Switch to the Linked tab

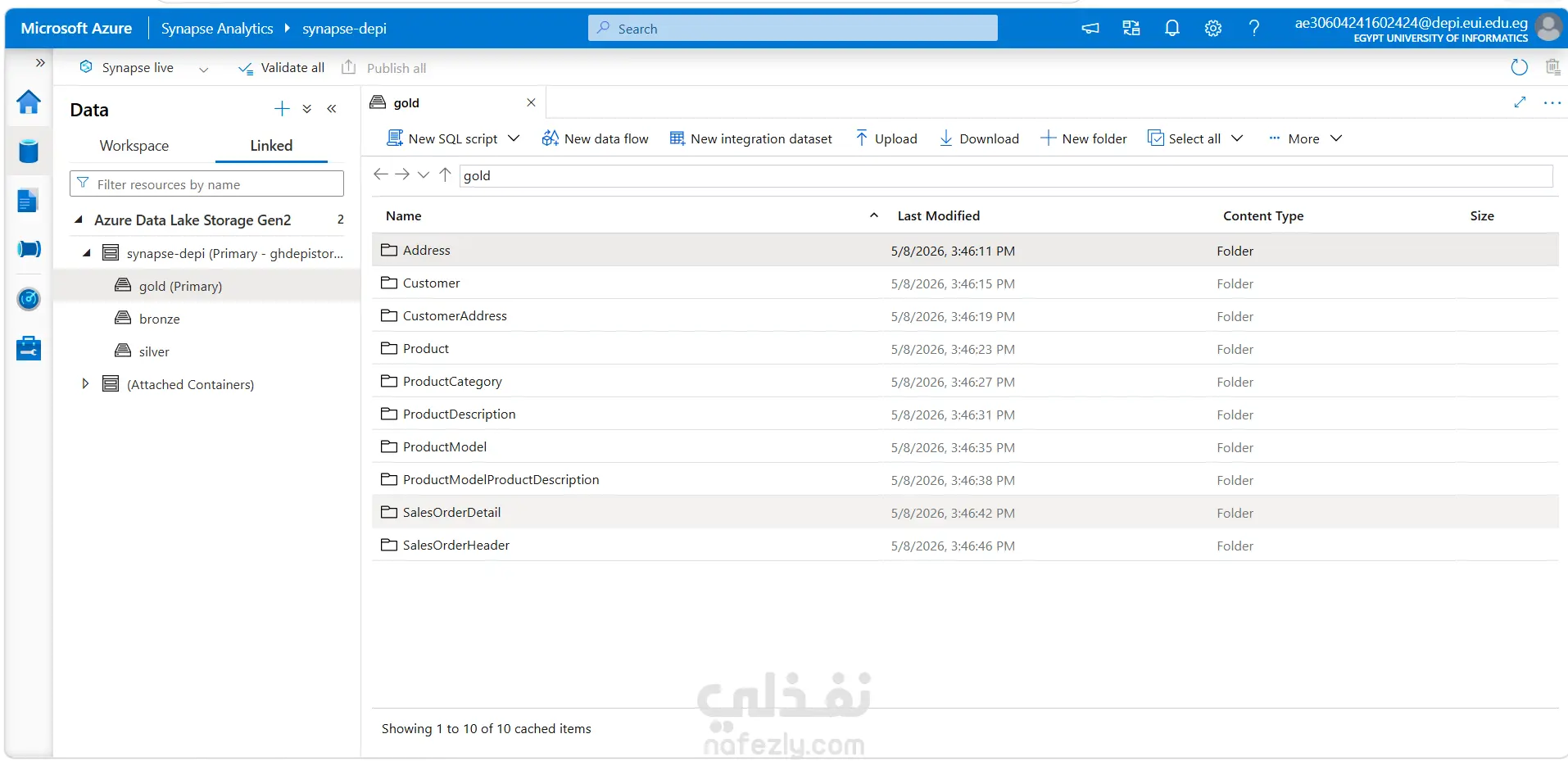(x=271, y=145)
